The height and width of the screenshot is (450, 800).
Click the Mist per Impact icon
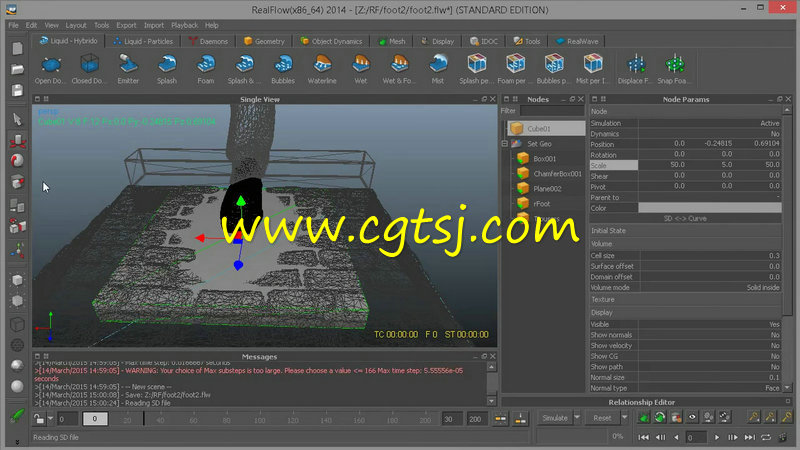[593, 64]
